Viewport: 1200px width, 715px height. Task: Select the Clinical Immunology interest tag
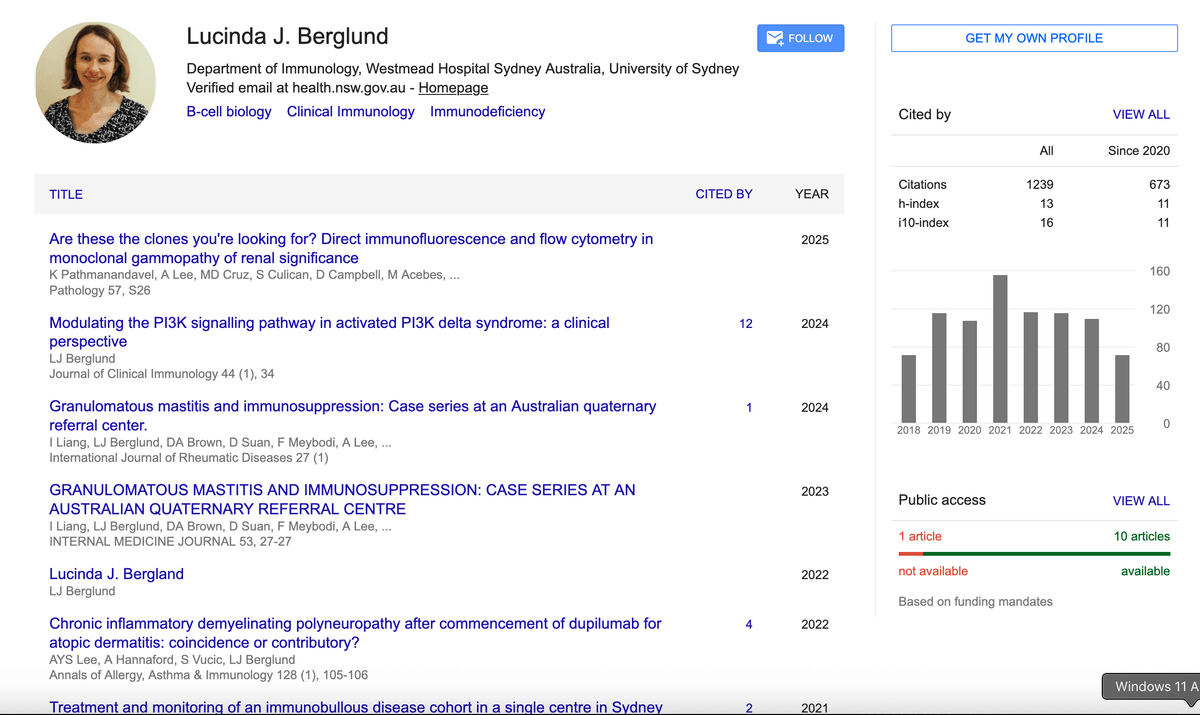pos(350,112)
